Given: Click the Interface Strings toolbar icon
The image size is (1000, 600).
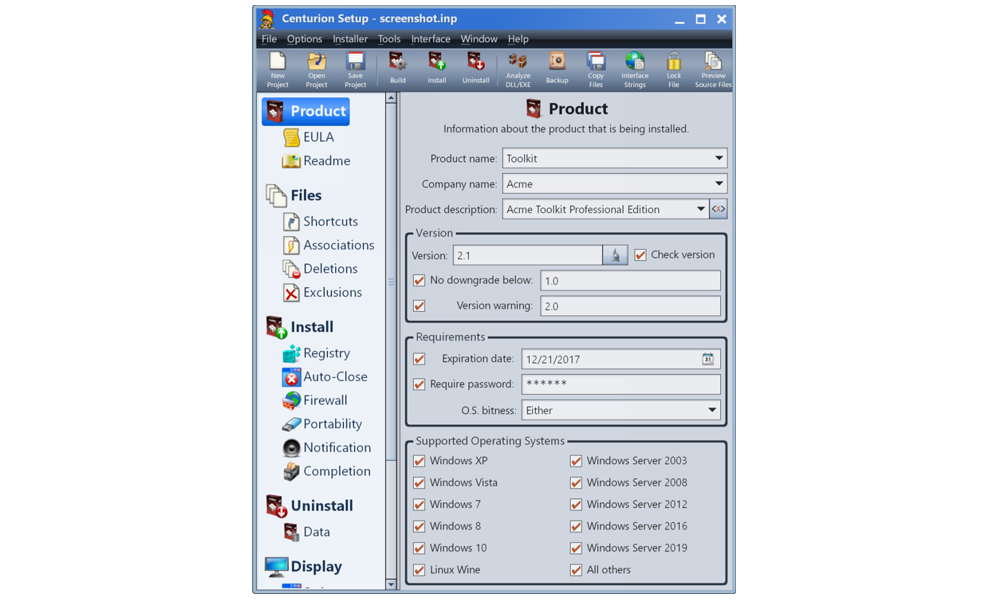Looking at the screenshot, I should (634, 68).
